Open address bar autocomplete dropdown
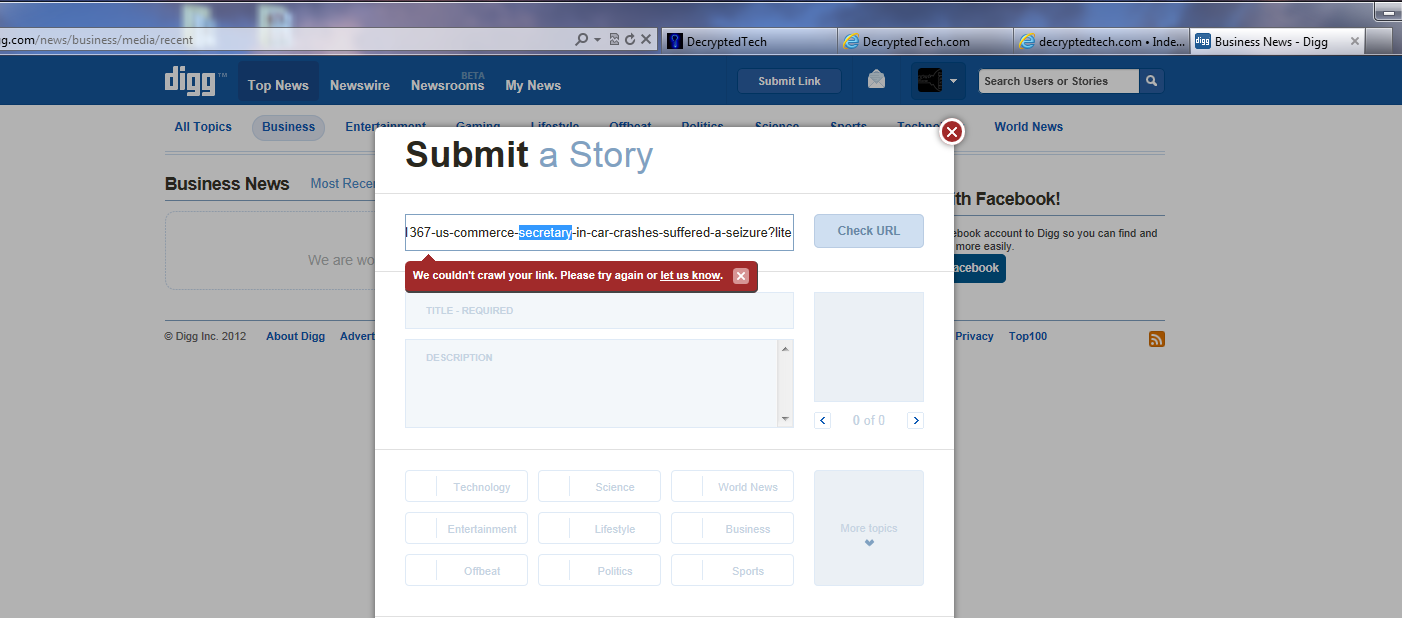This screenshot has height=618, width=1402. (x=598, y=40)
